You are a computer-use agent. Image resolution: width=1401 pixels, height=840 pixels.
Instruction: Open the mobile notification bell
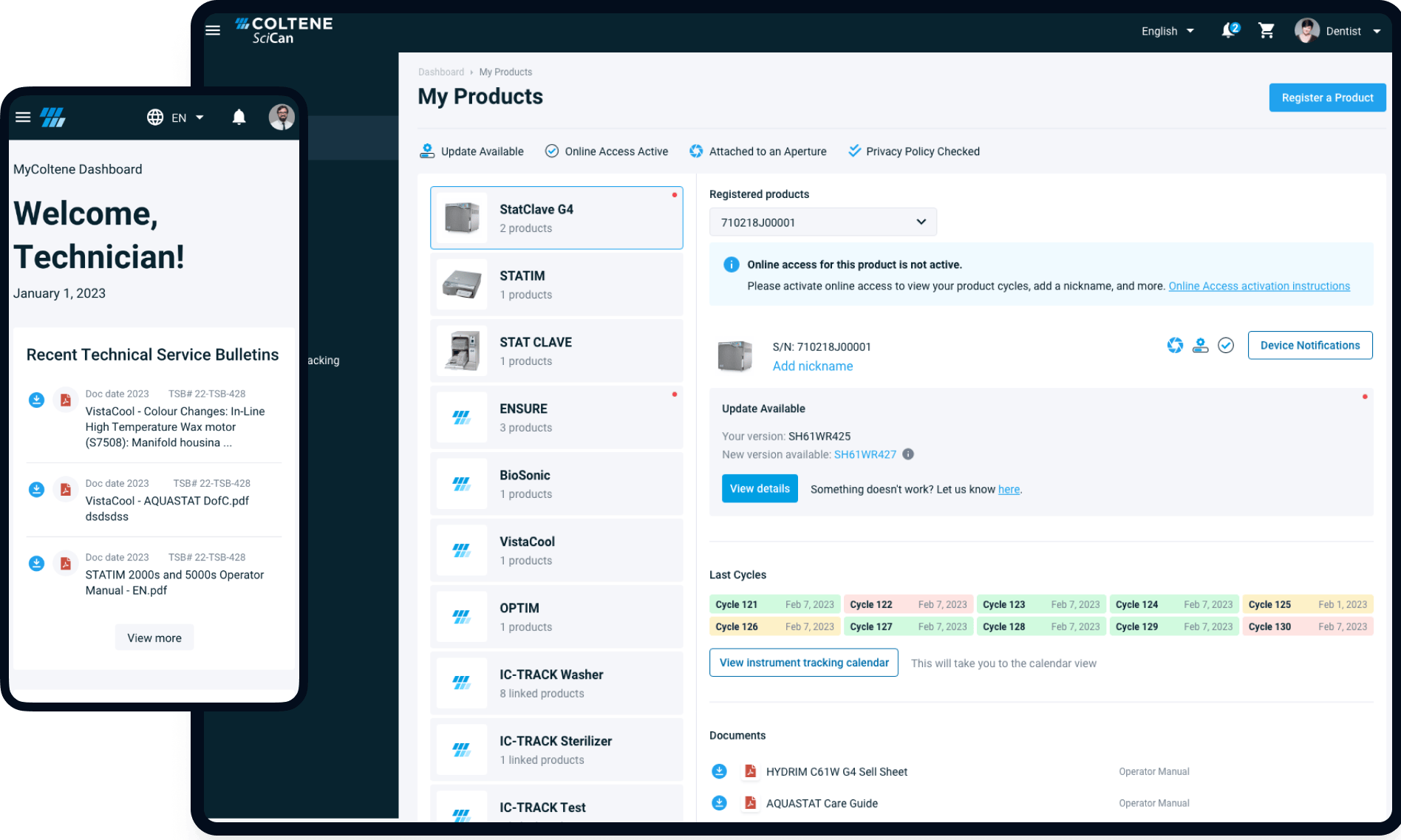click(x=239, y=117)
